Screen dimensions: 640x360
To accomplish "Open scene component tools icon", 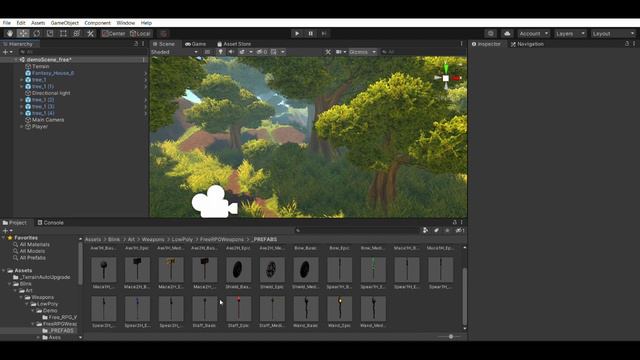I will point(328,52).
